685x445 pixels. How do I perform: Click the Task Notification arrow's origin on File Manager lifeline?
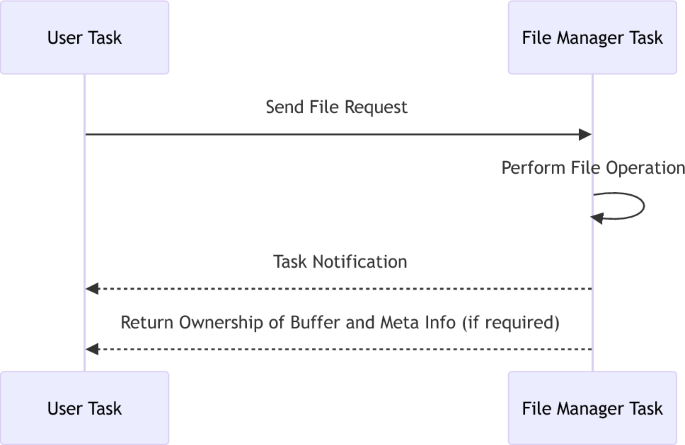592,289
